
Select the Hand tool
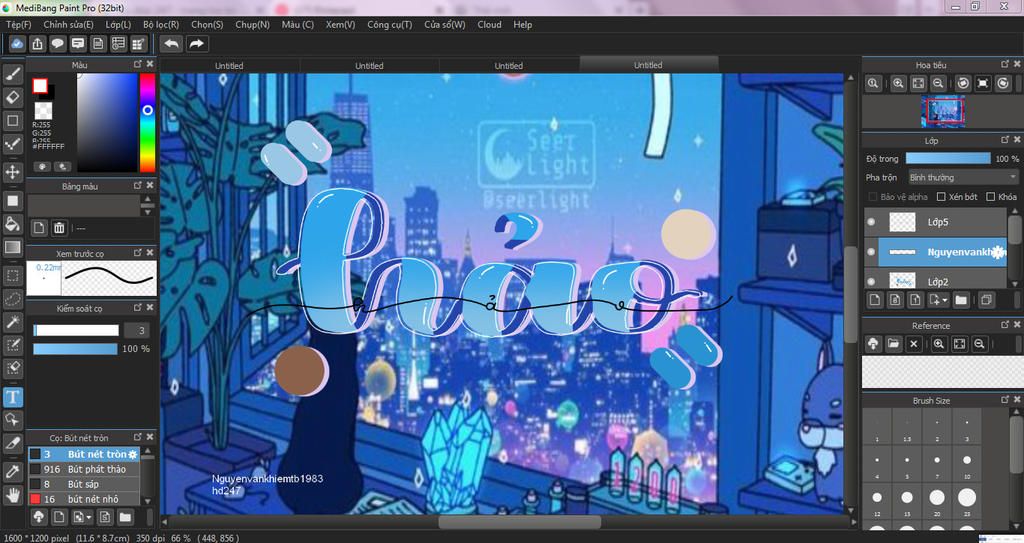point(12,495)
